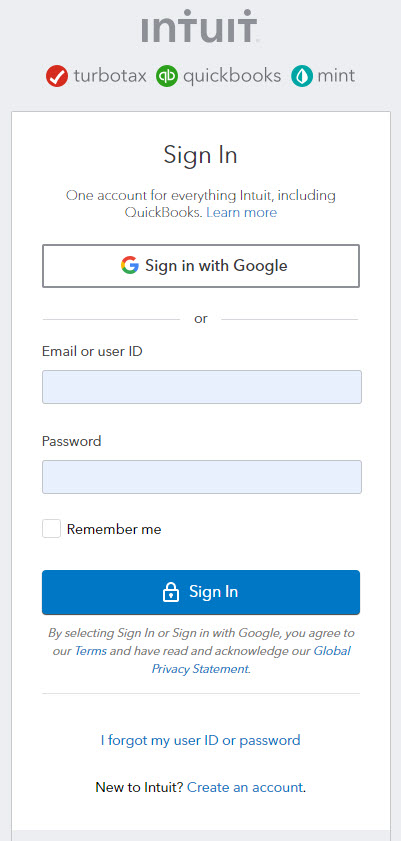Click the red TurboTax checkmark icon
The width and height of the screenshot is (401, 841).
click(x=57, y=76)
